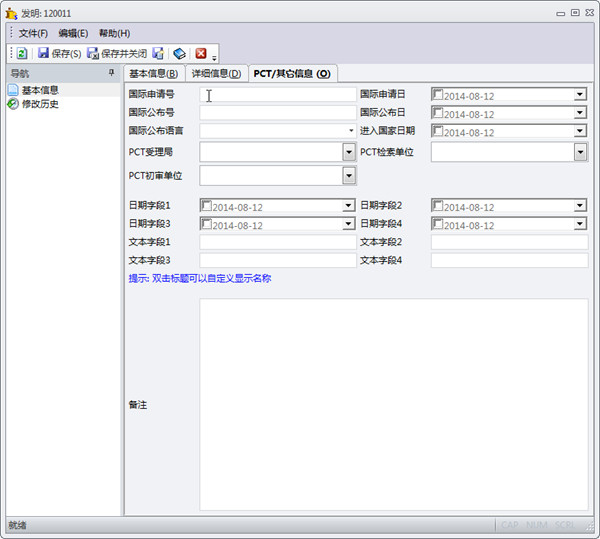This screenshot has height=539, width=600.
Task: Click the 修改历史 history icon in navigation
Action: [x=13, y=104]
